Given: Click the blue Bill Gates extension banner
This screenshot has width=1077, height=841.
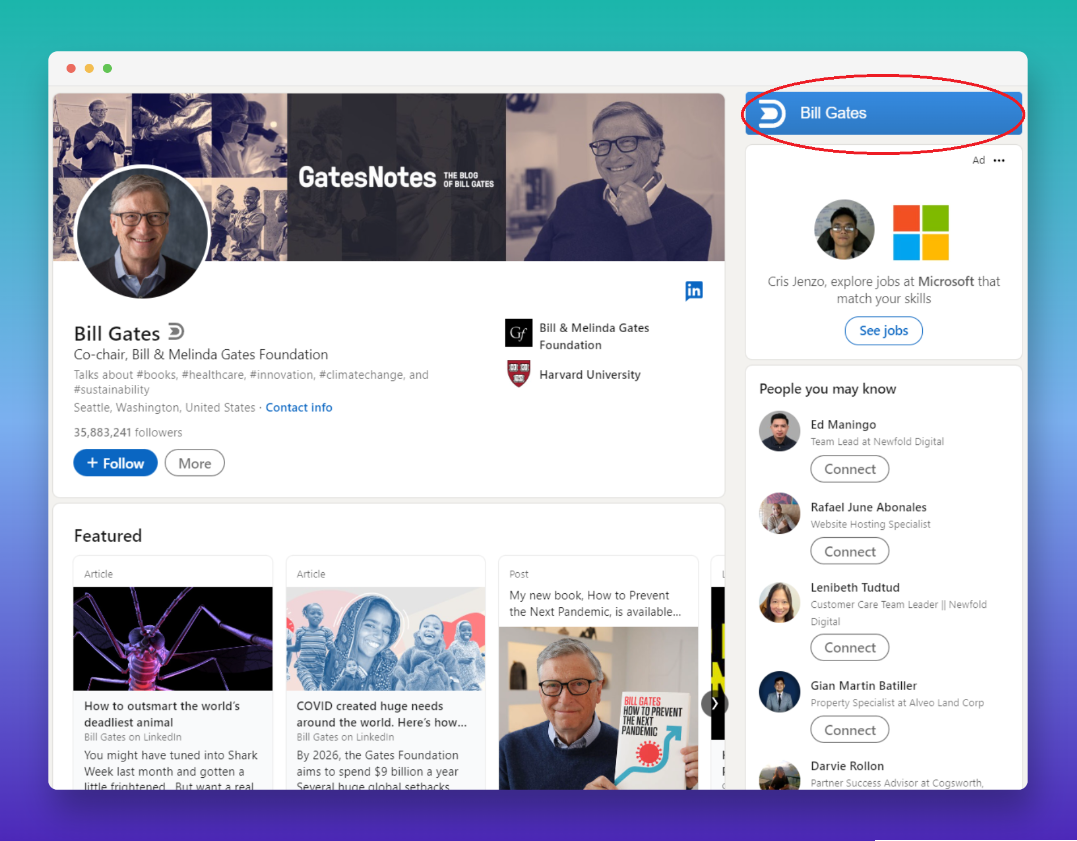Looking at the screenshot, I should (883, 113).
